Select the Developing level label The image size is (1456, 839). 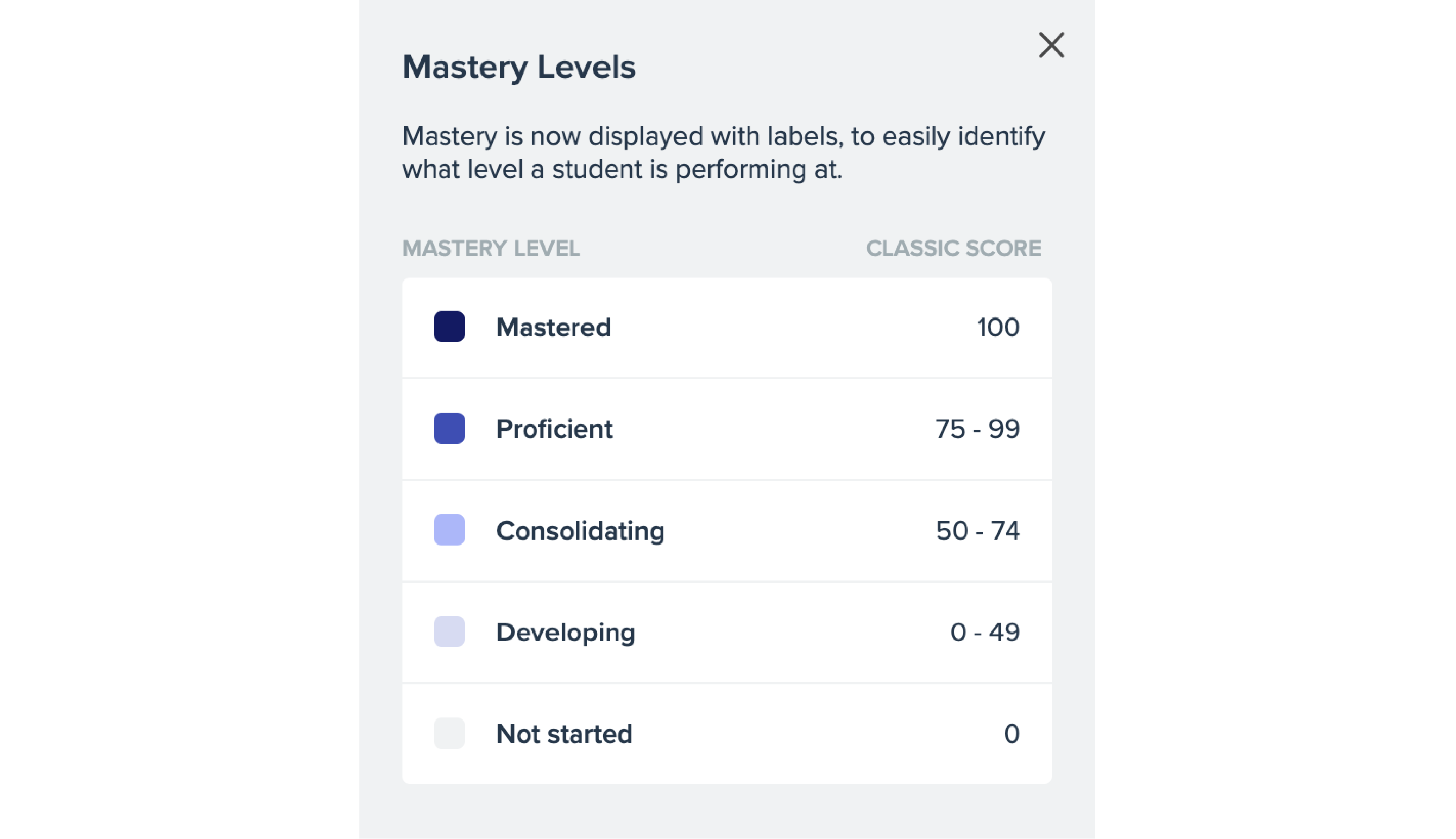click(x=565, y=633)
